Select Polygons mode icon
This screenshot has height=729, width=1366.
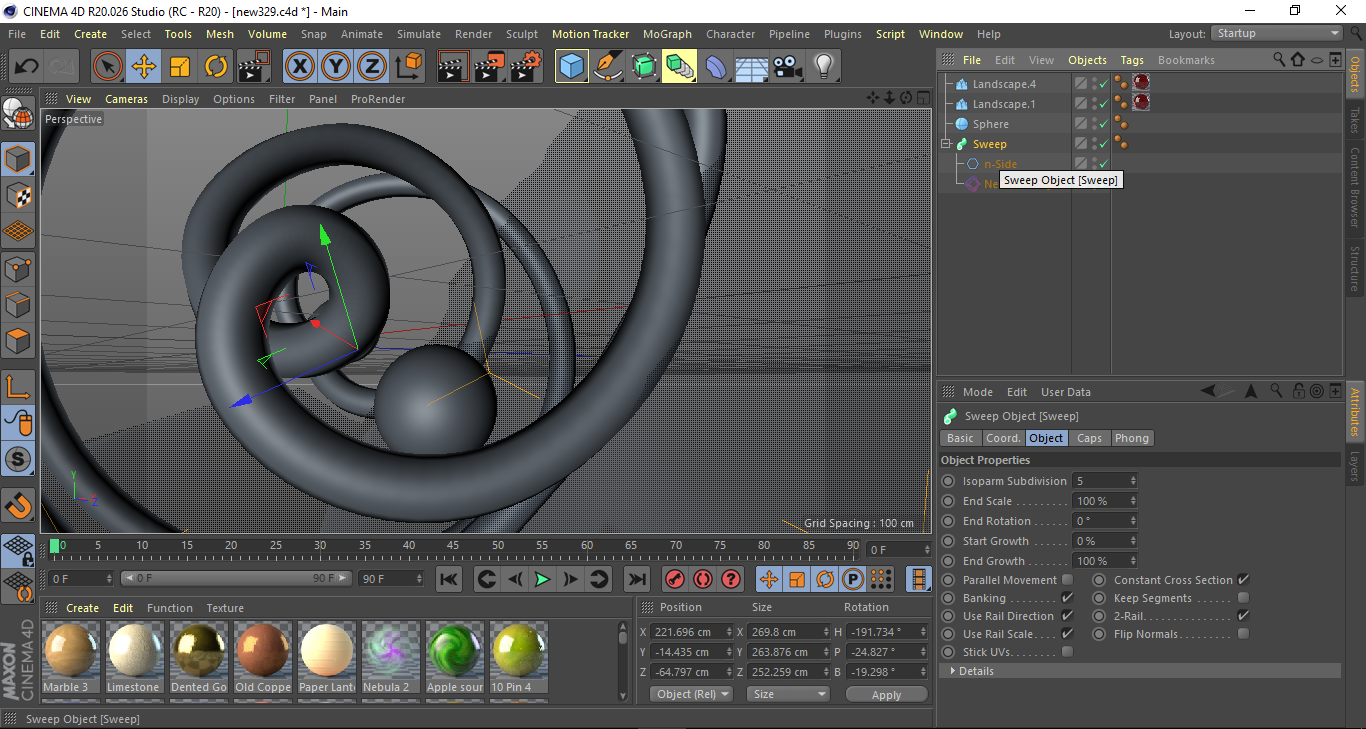click(x=18, y=341)
